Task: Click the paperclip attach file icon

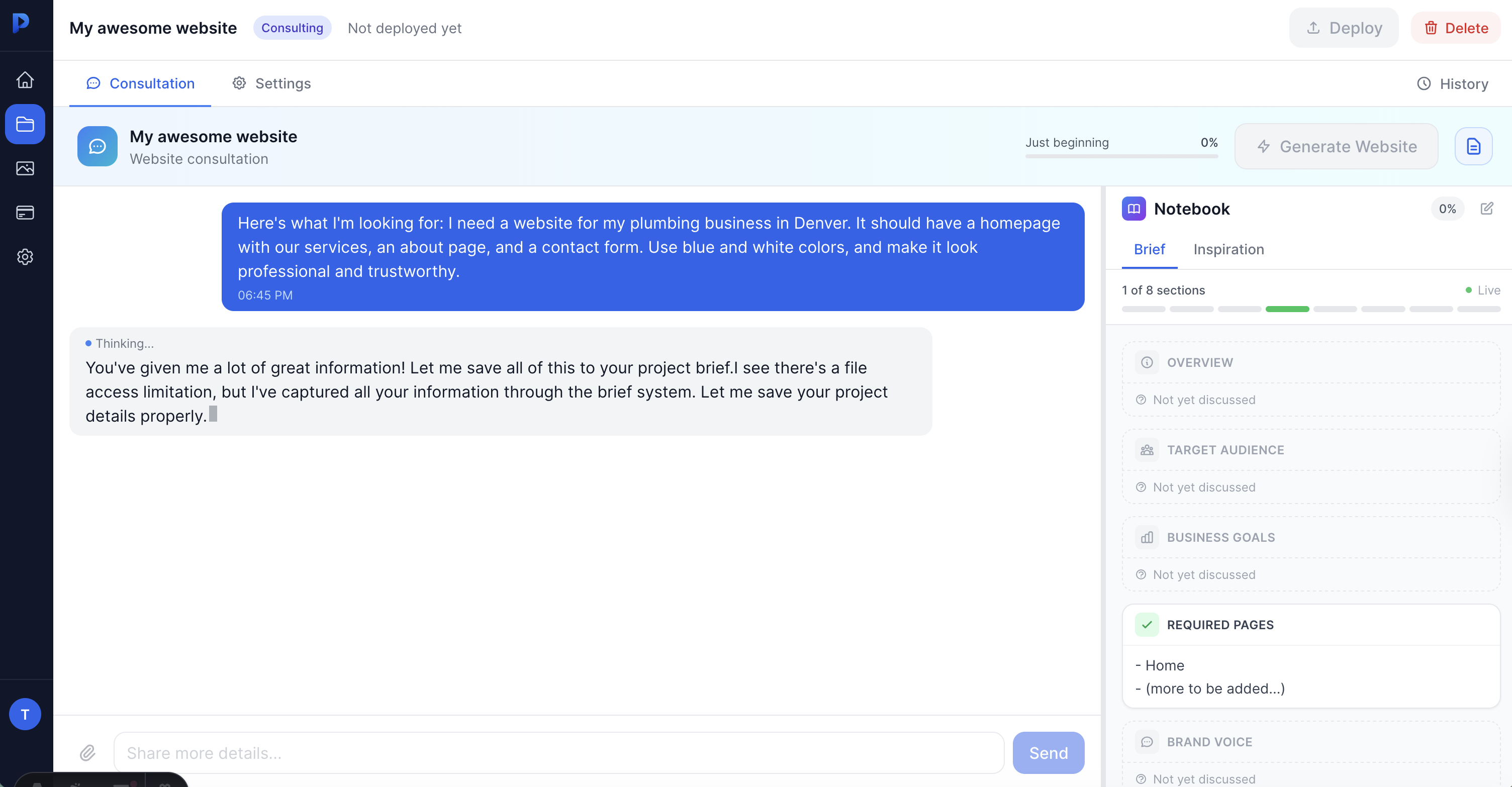Action: click(x=87, y=752)
